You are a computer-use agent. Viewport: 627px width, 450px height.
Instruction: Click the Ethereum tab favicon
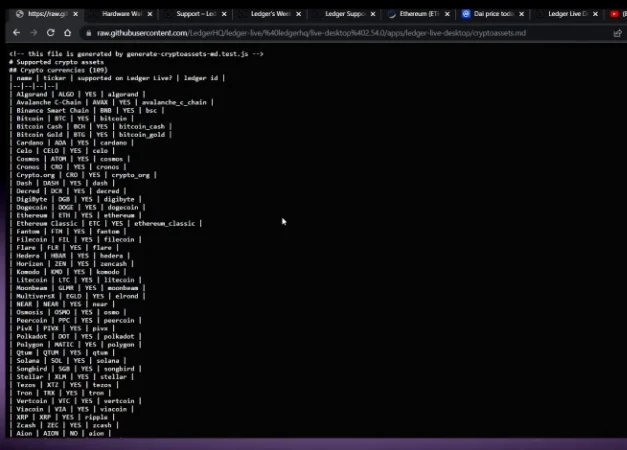pos(392,14)
